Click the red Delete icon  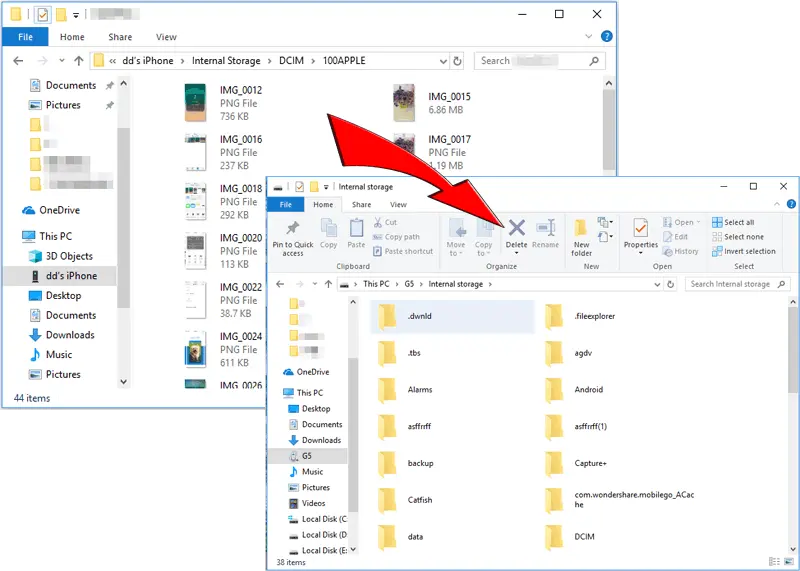click(x=516, y=228)
